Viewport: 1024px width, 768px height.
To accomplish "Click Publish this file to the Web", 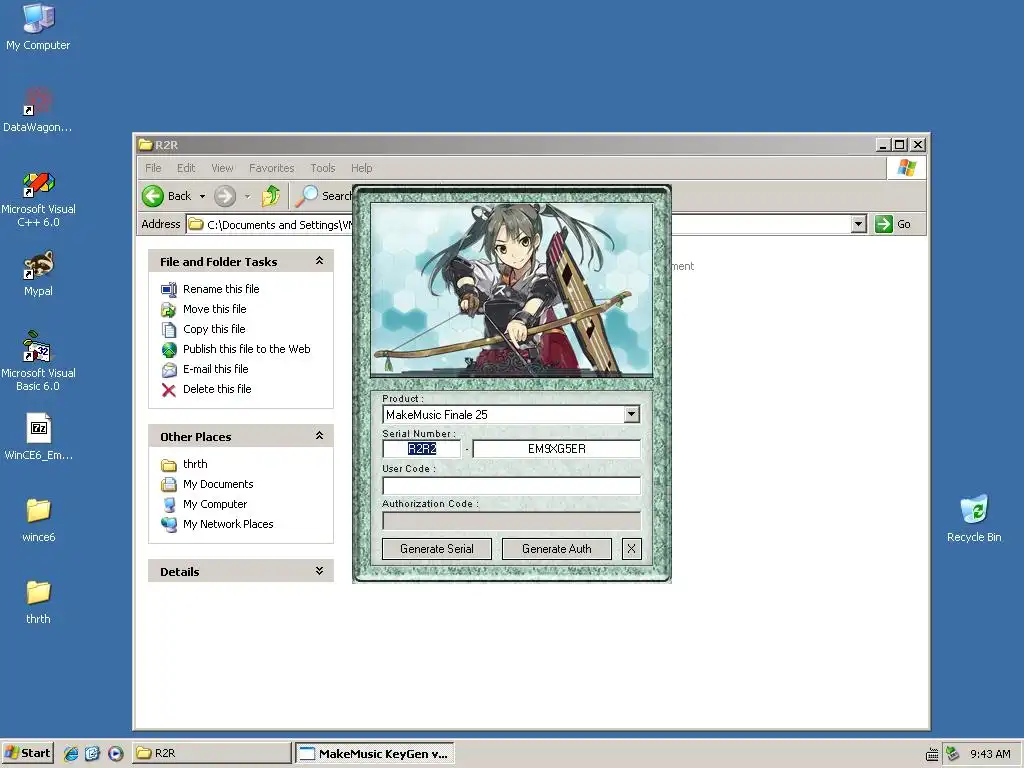I will (246, 349).
